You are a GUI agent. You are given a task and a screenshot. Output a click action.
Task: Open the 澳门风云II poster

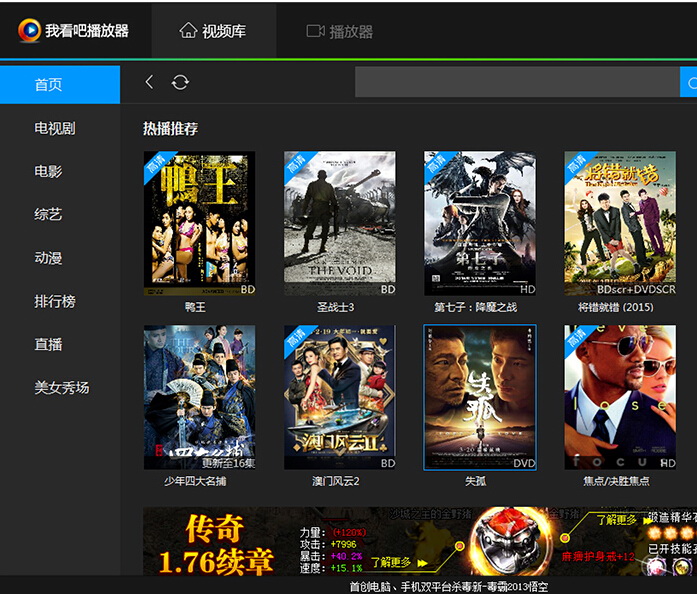[x=340, y=397]
